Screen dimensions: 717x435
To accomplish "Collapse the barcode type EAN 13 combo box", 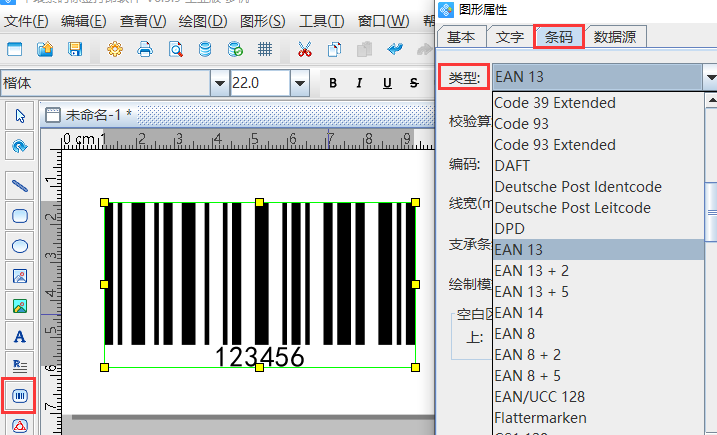I will [710, 77].
